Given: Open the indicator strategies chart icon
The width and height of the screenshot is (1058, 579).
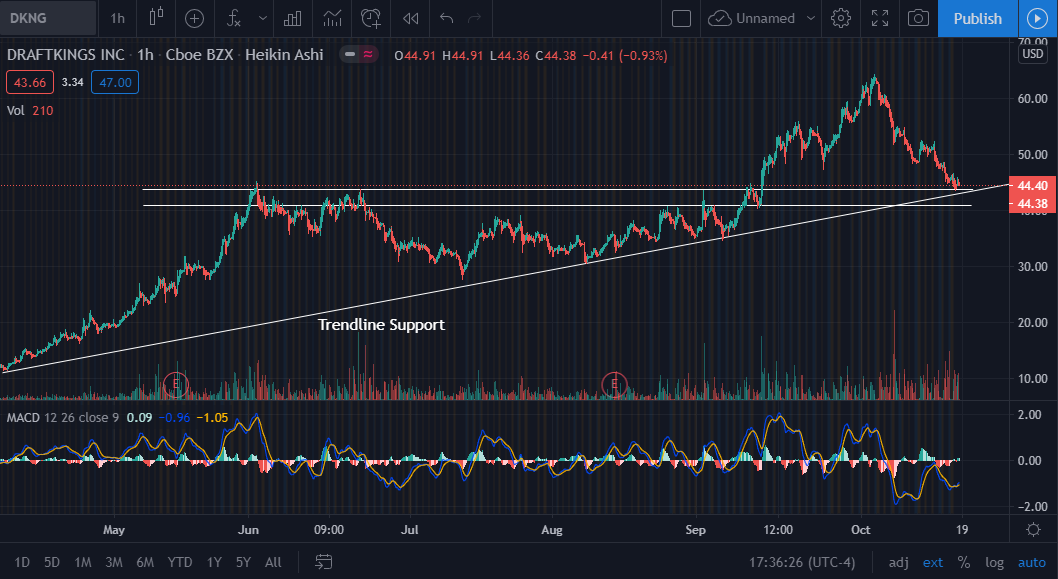Looking at the screenshot, I should point(332,18).
